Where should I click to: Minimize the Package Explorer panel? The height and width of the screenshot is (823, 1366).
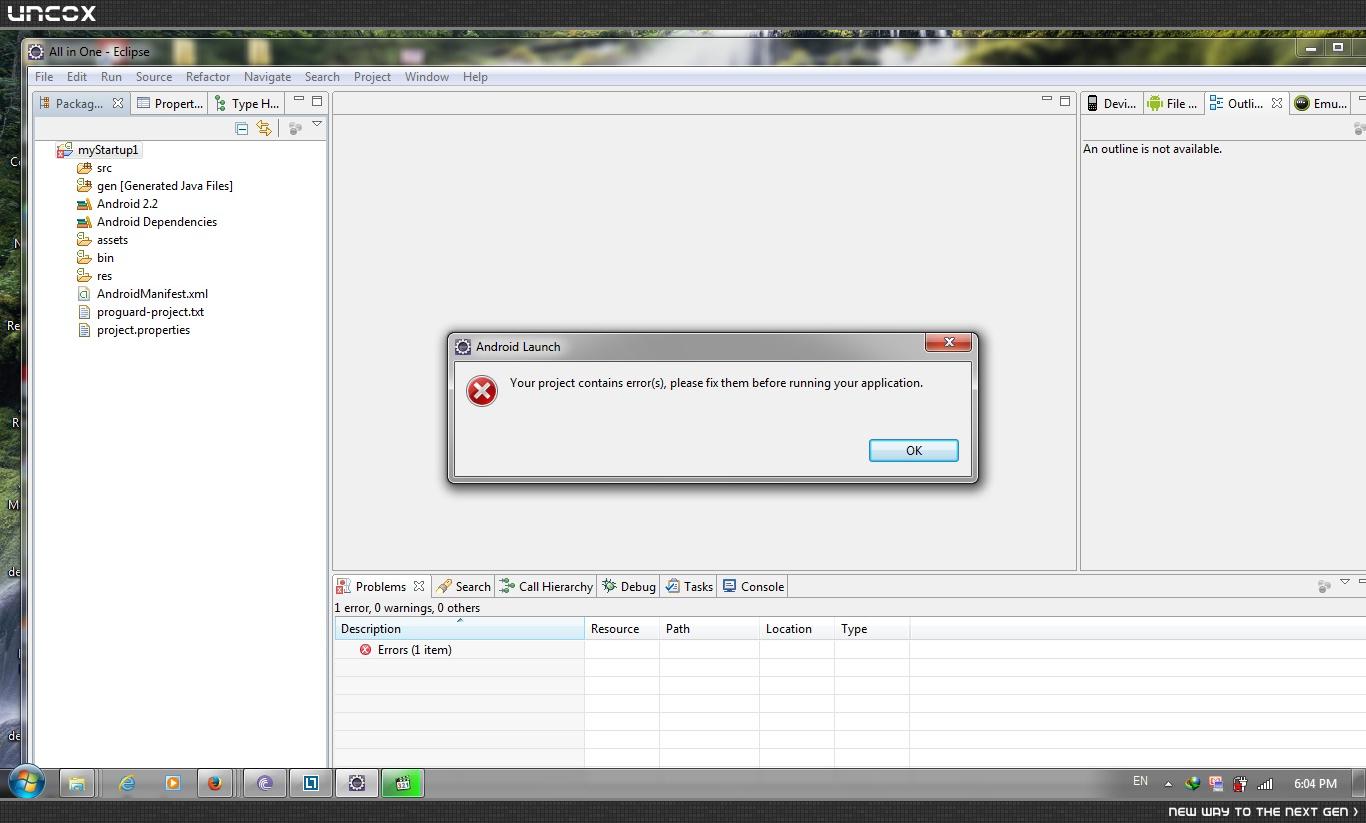pos(298,100)
